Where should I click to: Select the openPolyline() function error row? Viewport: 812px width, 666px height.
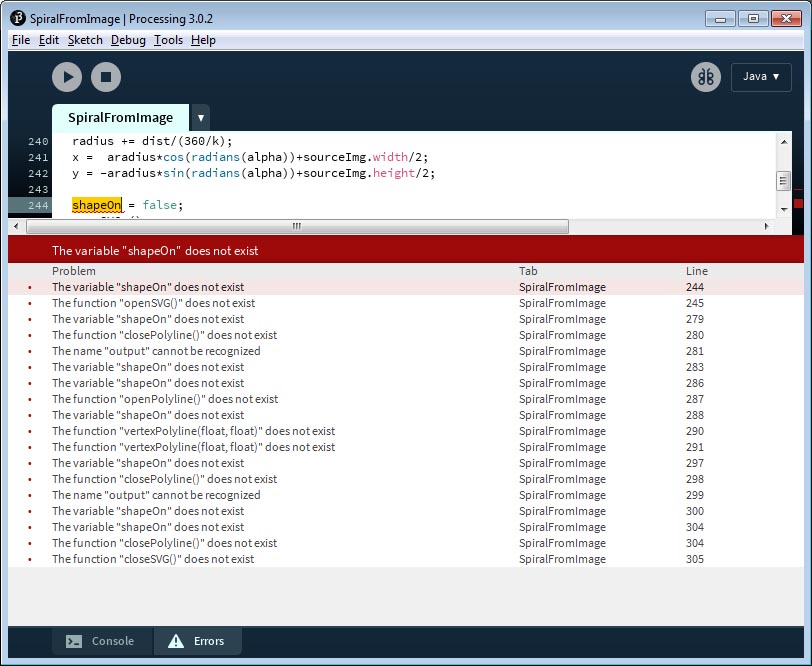pyautogui.click(x=406, y=399)
